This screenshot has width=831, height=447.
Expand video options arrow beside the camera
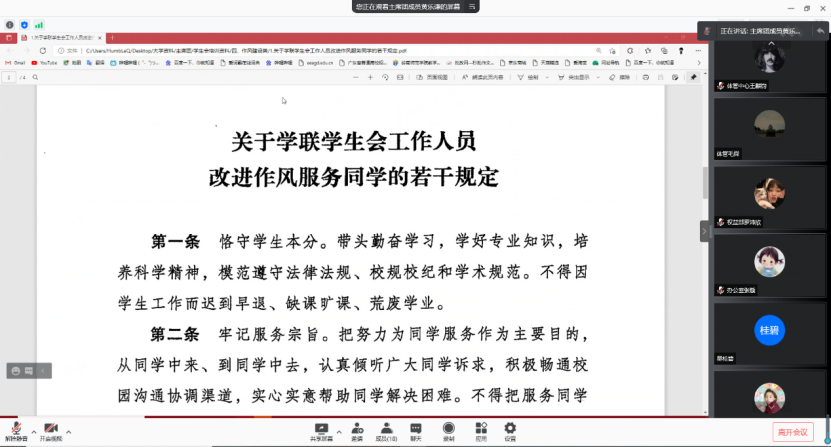68,431
